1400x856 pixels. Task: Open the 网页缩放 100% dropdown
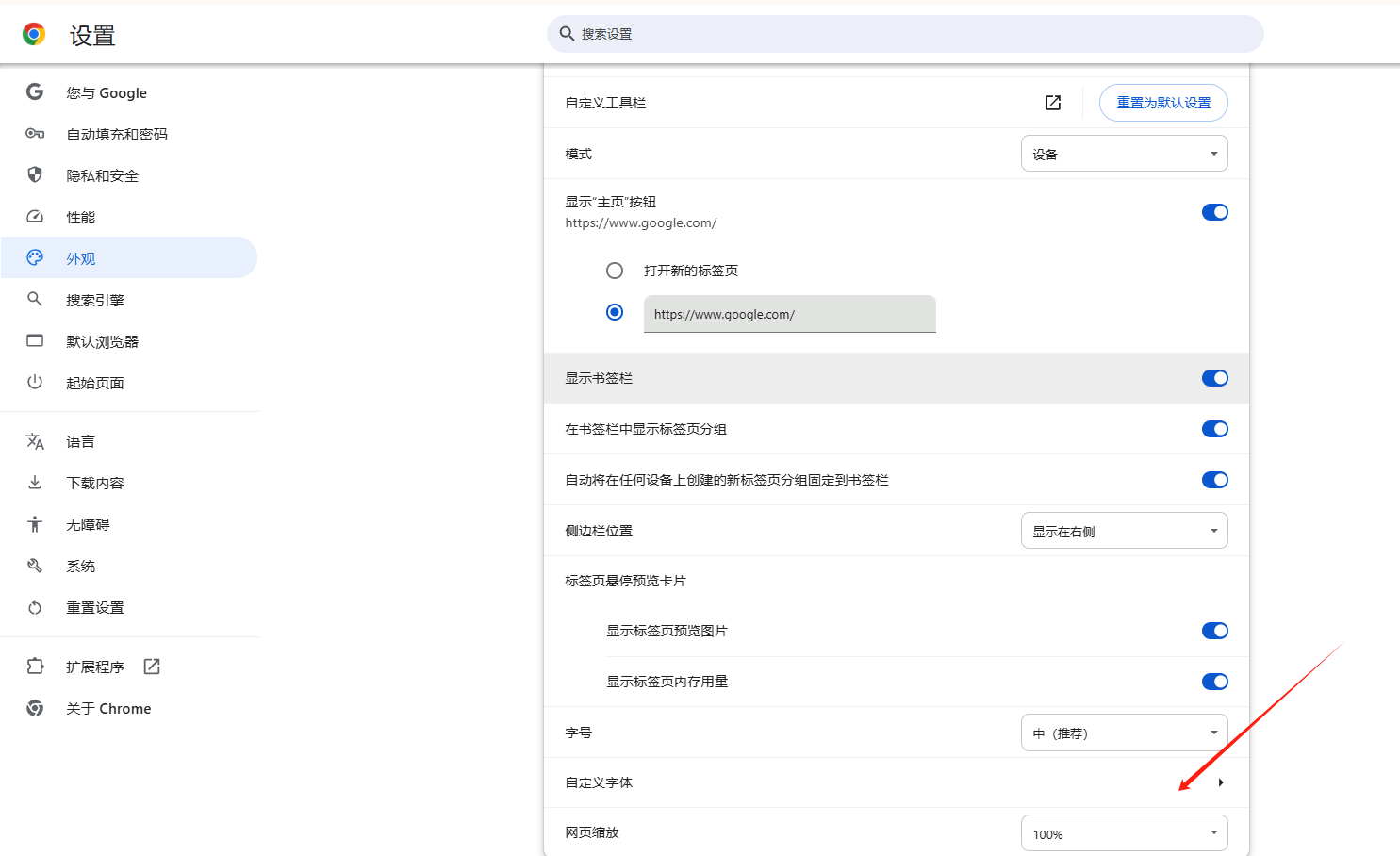point(1125,833)
